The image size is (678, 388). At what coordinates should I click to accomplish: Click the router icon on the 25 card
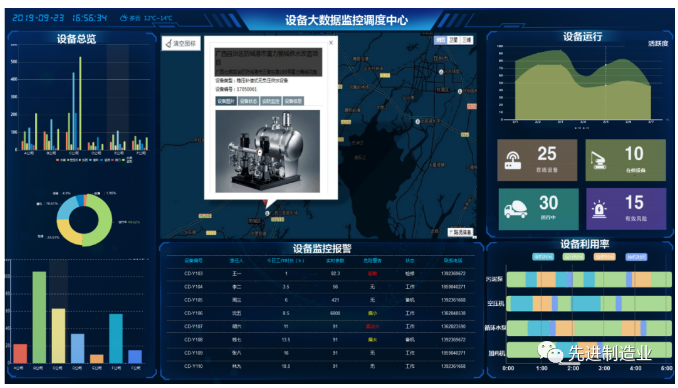tap(513, 160)
